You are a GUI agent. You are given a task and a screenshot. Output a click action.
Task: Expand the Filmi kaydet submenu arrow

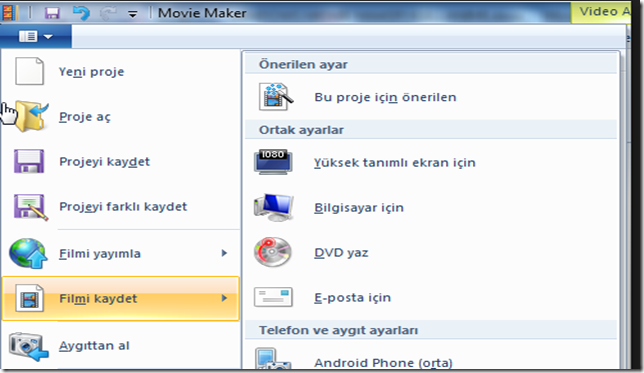coord(224,298)
